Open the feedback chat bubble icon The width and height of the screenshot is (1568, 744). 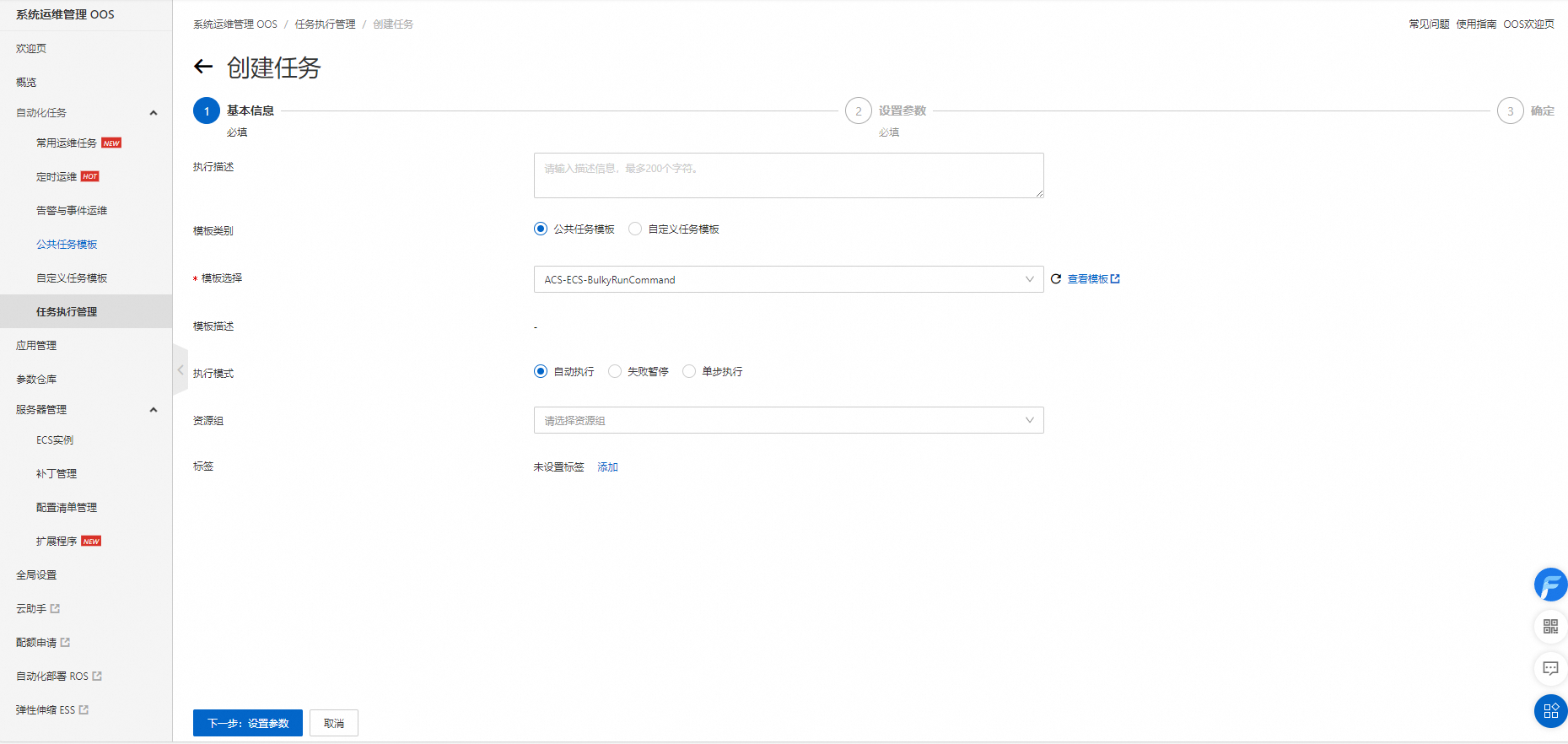1550,668
